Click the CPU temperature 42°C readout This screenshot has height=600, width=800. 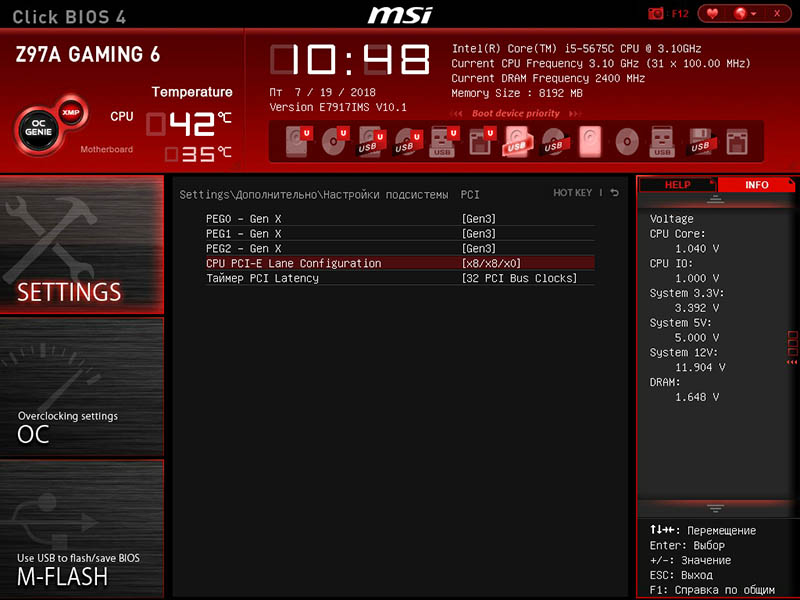pos(189,124)
